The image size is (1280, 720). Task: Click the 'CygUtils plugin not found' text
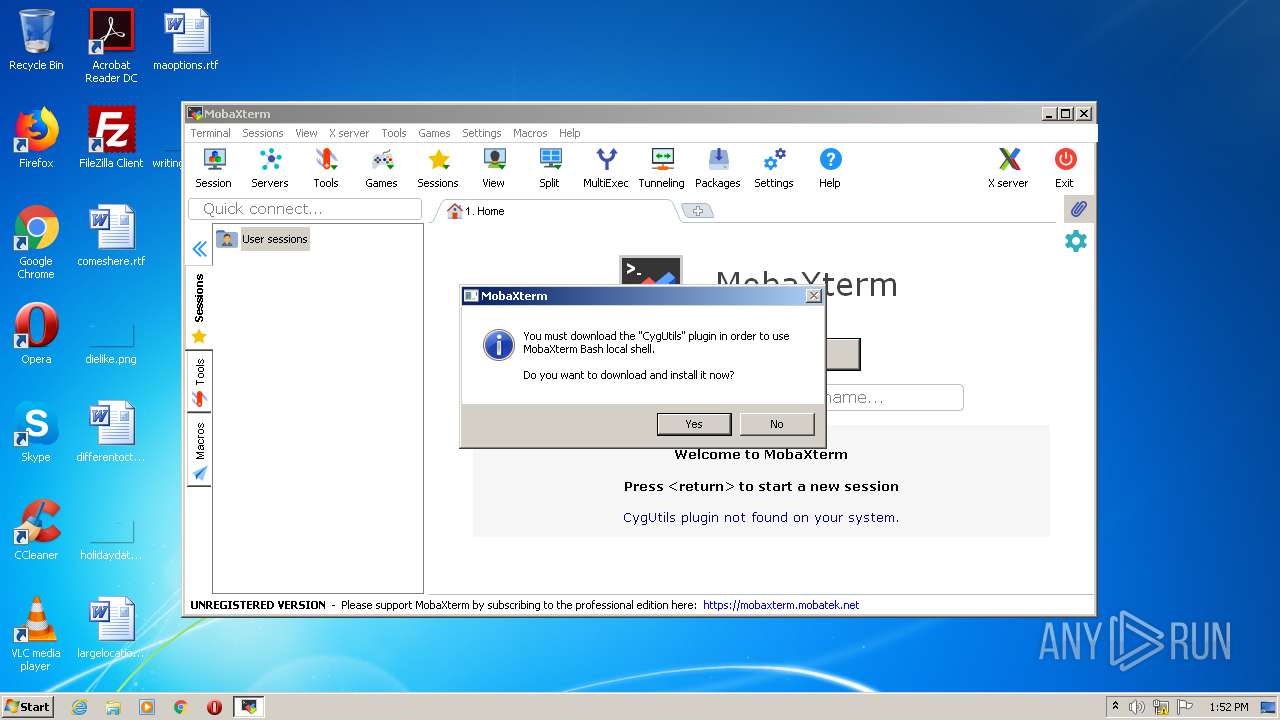pyautogui.click(x=761, y=517)
